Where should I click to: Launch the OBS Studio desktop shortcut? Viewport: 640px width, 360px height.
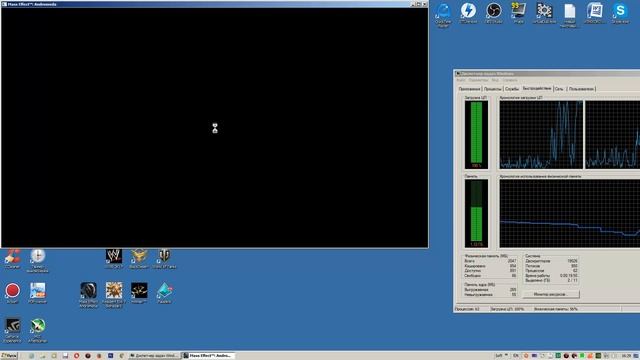(493, 13)
